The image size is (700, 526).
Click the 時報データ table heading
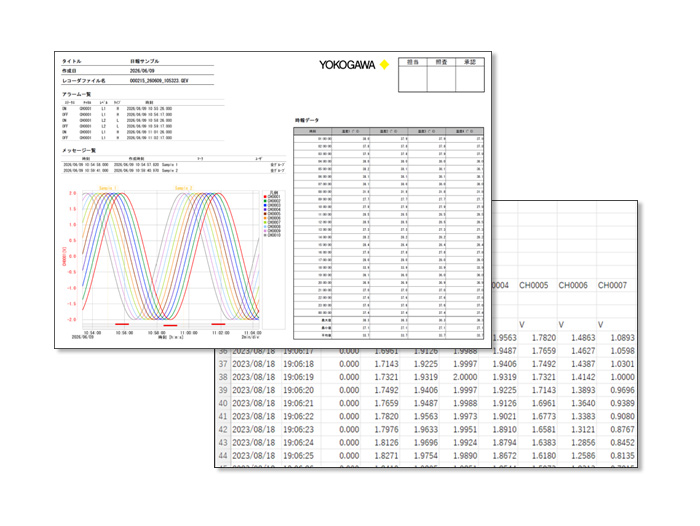pyautogui.click(x=307, y=121)
